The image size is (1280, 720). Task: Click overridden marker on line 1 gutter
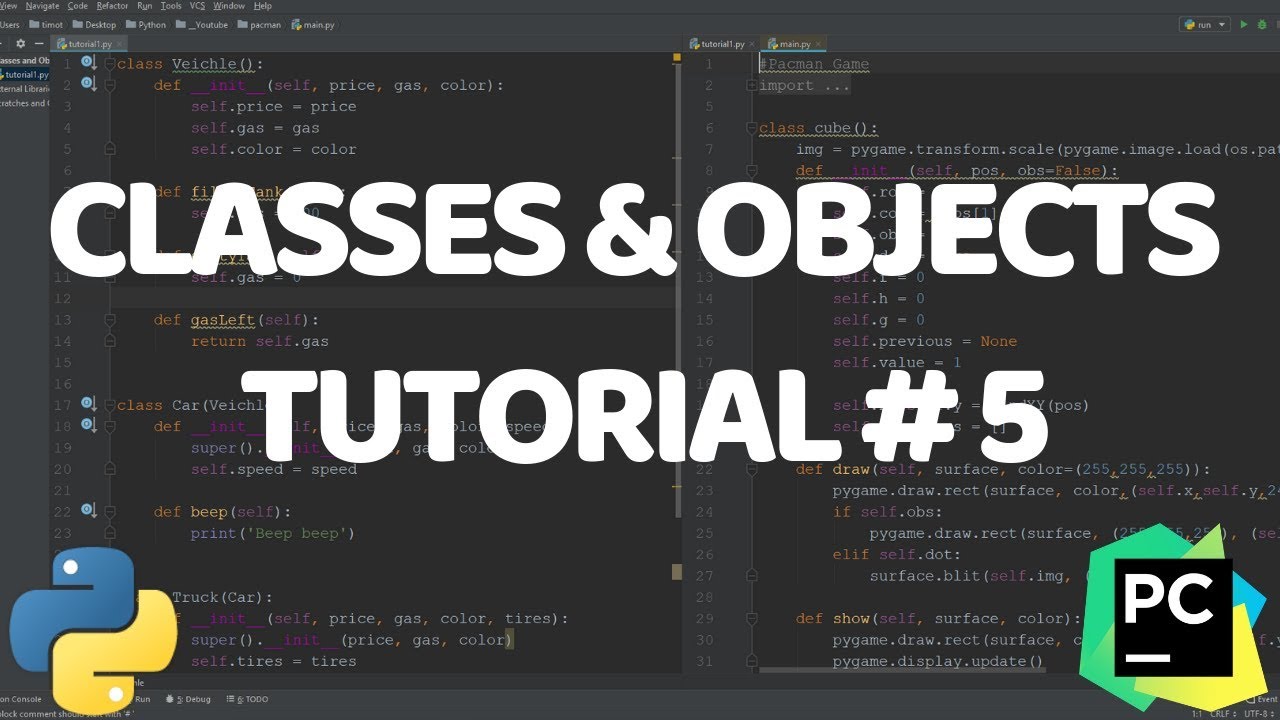point(88,64)
